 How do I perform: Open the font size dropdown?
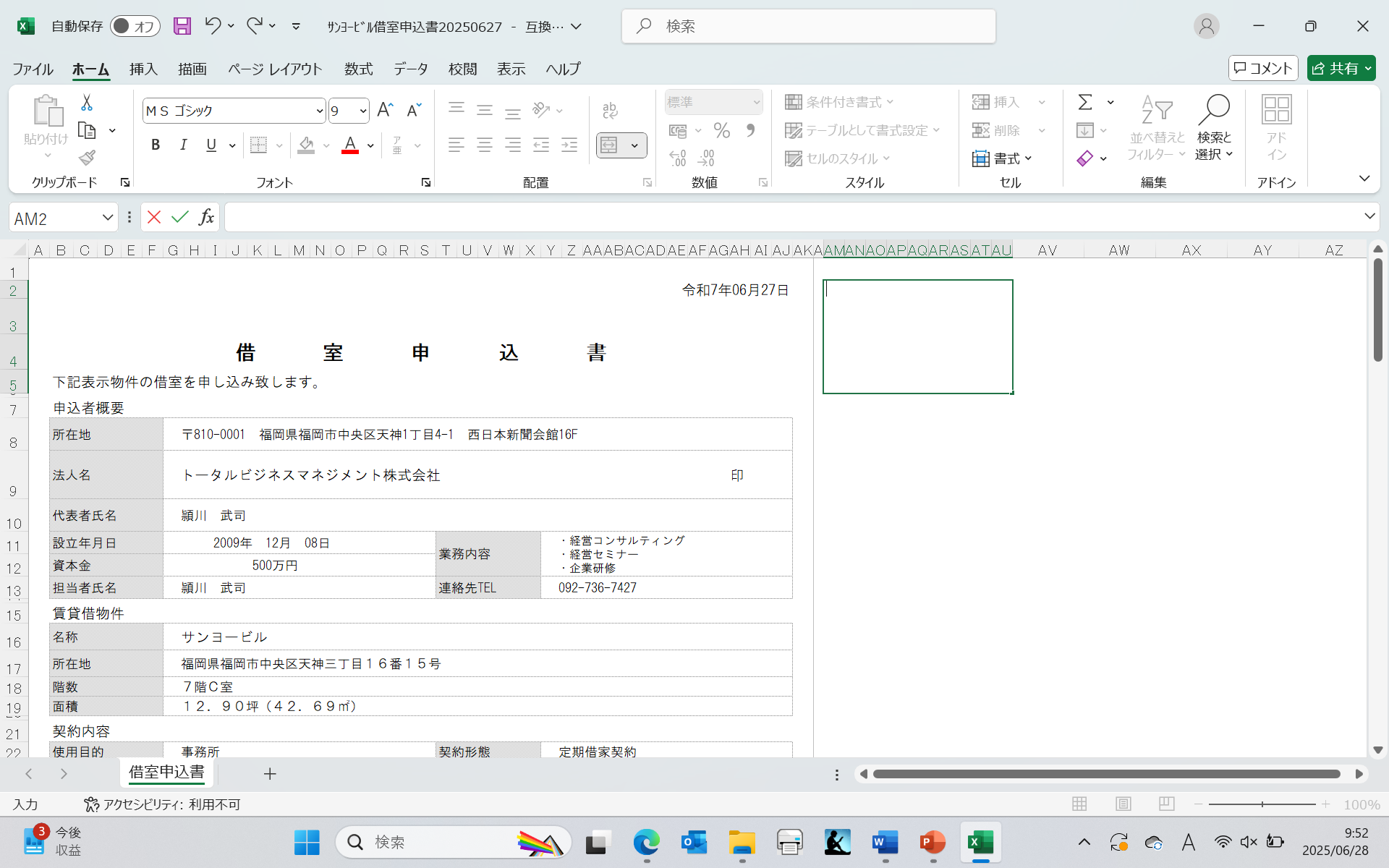[x=362, y=111]
